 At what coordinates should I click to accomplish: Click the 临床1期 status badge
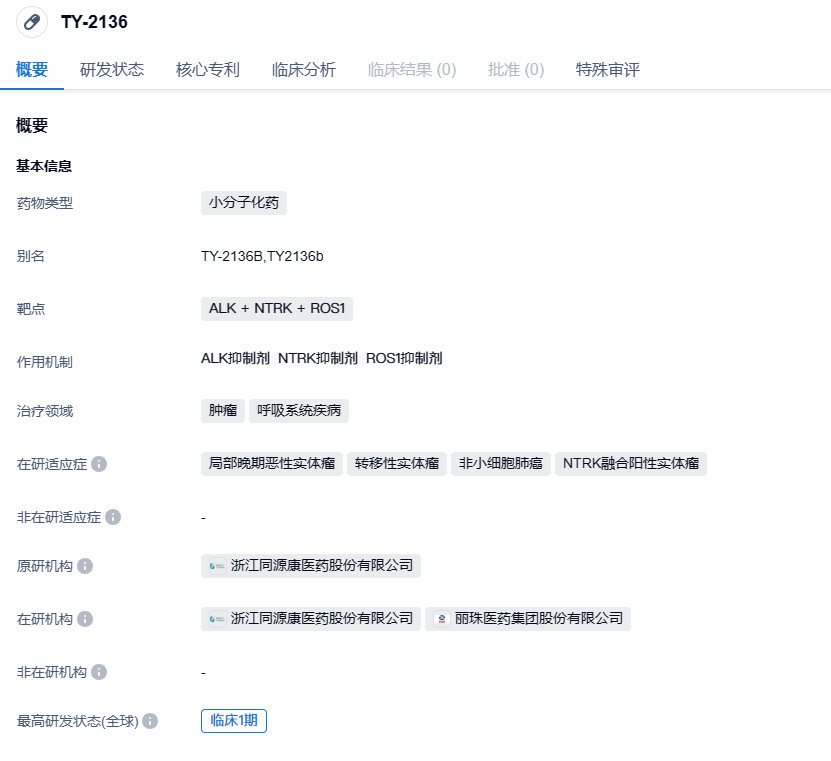234,721
